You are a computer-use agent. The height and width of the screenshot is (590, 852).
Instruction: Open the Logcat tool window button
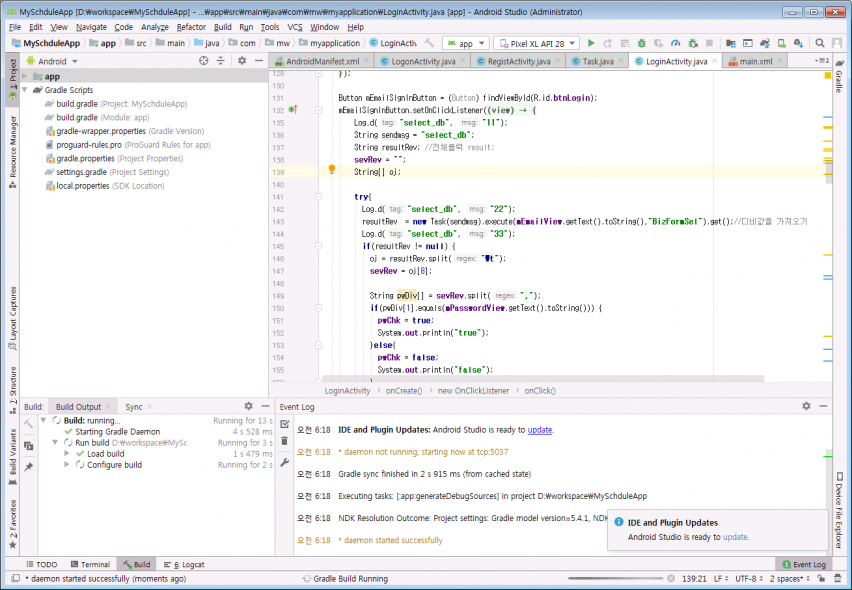(184, 564)
